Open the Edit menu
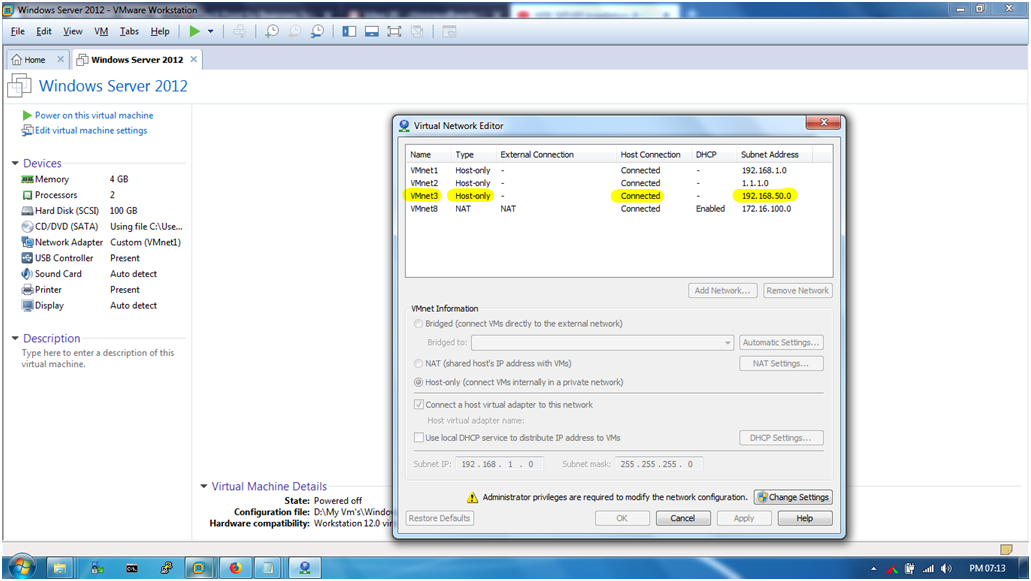Screen dimensions: 1031x581 44,31
